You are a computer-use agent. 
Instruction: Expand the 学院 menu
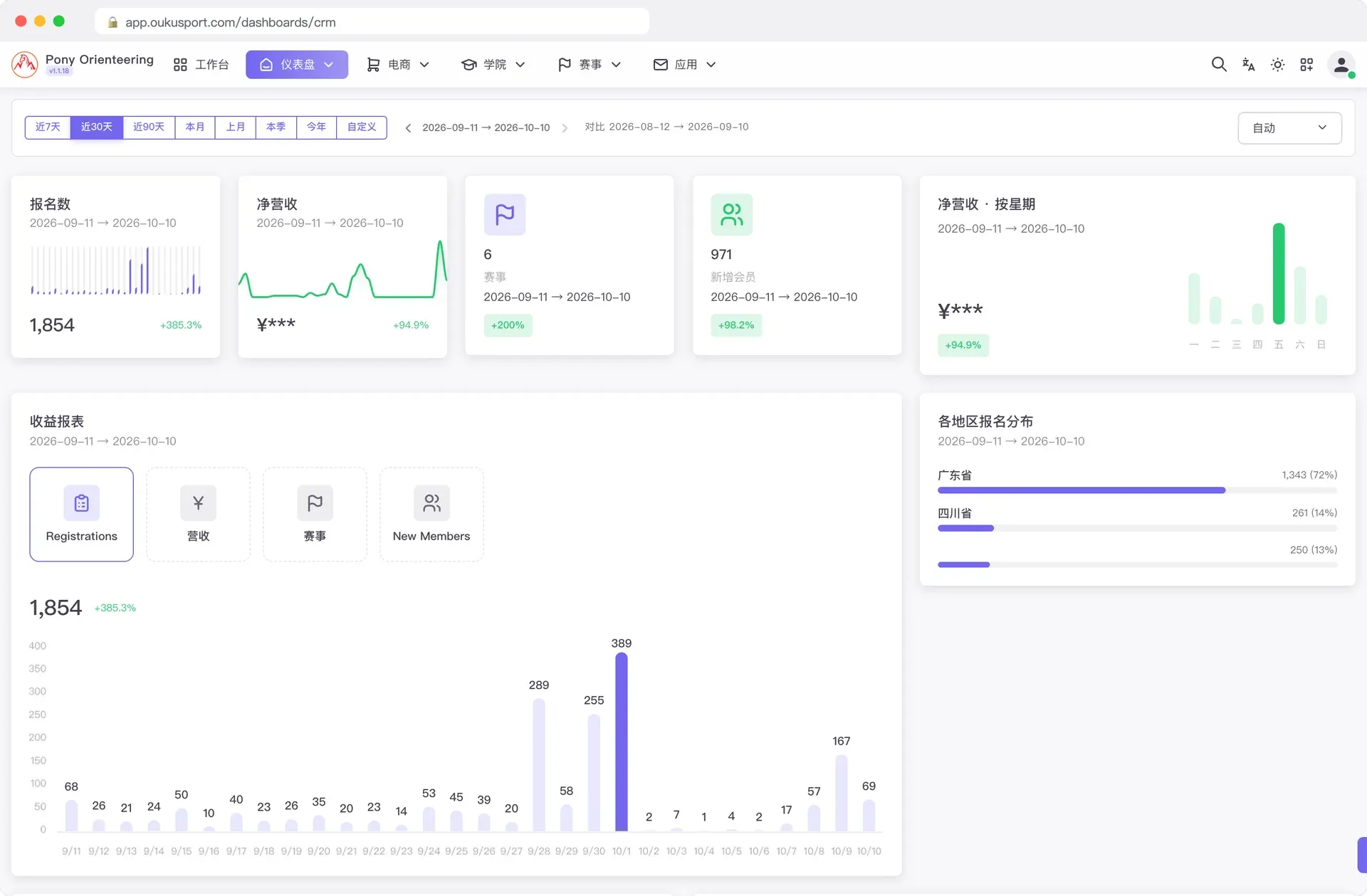(493, 65)
